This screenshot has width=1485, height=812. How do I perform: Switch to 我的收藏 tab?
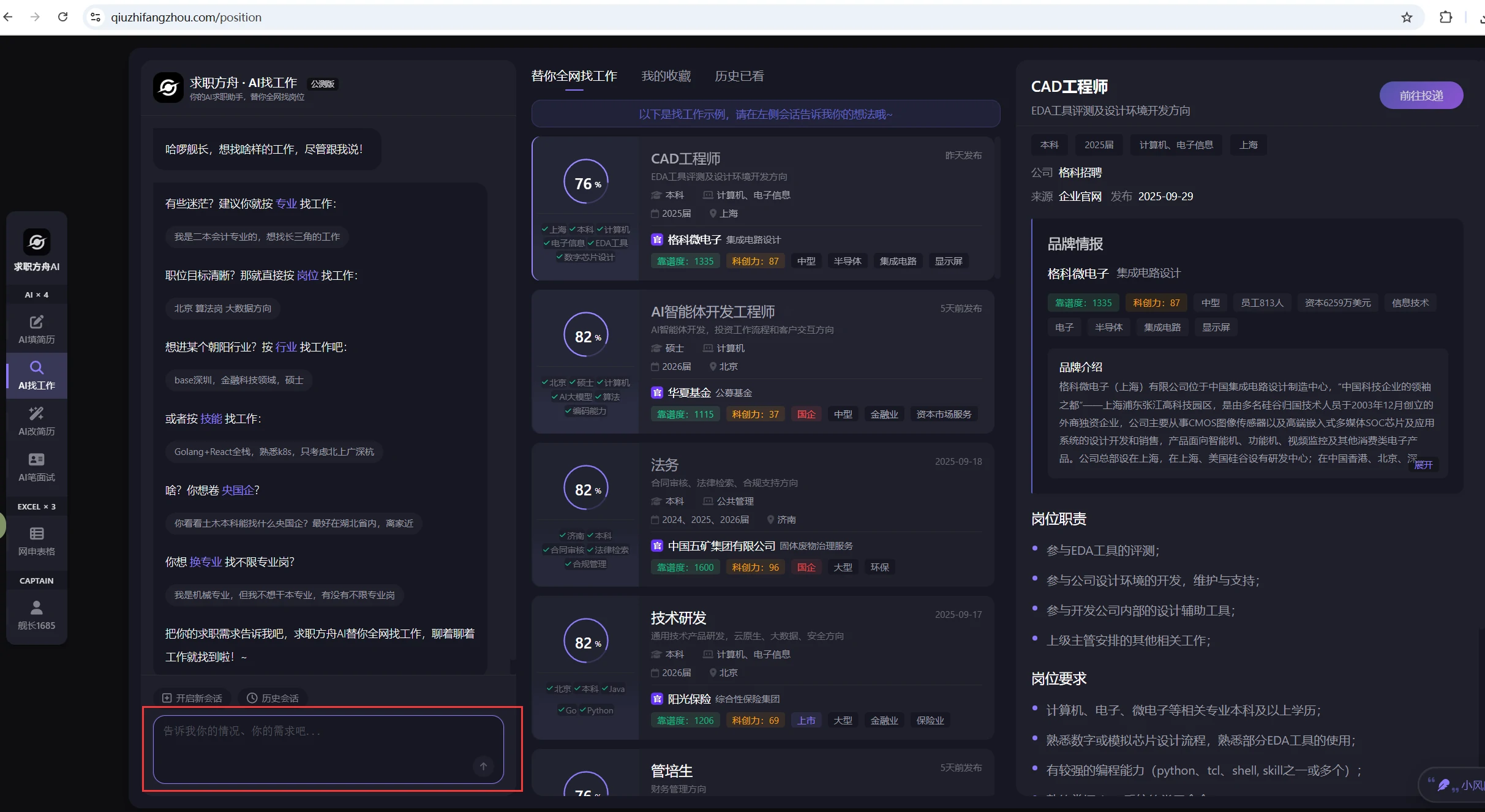coord(666,76)
